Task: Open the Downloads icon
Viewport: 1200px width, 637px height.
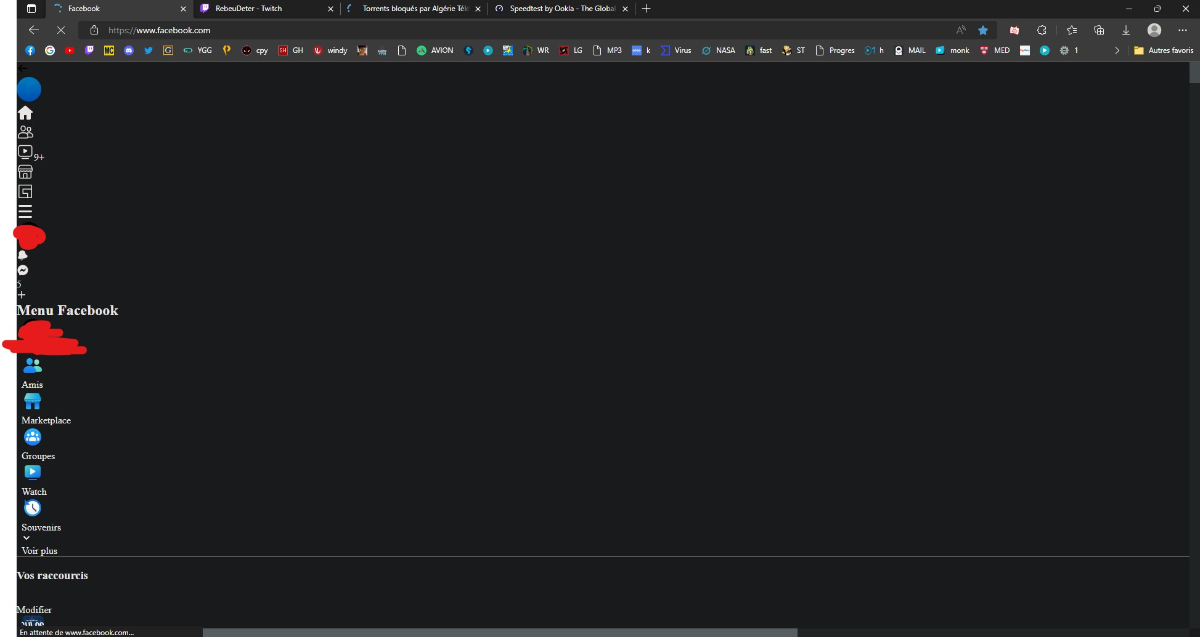Action: click(x=1127, y=30)
